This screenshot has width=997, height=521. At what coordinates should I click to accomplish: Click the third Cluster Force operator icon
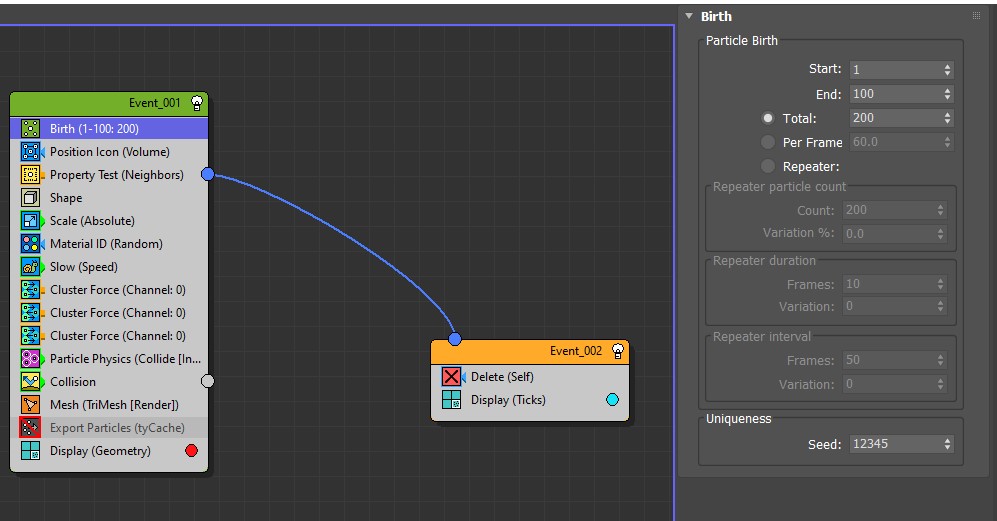(x=30, y=335)
